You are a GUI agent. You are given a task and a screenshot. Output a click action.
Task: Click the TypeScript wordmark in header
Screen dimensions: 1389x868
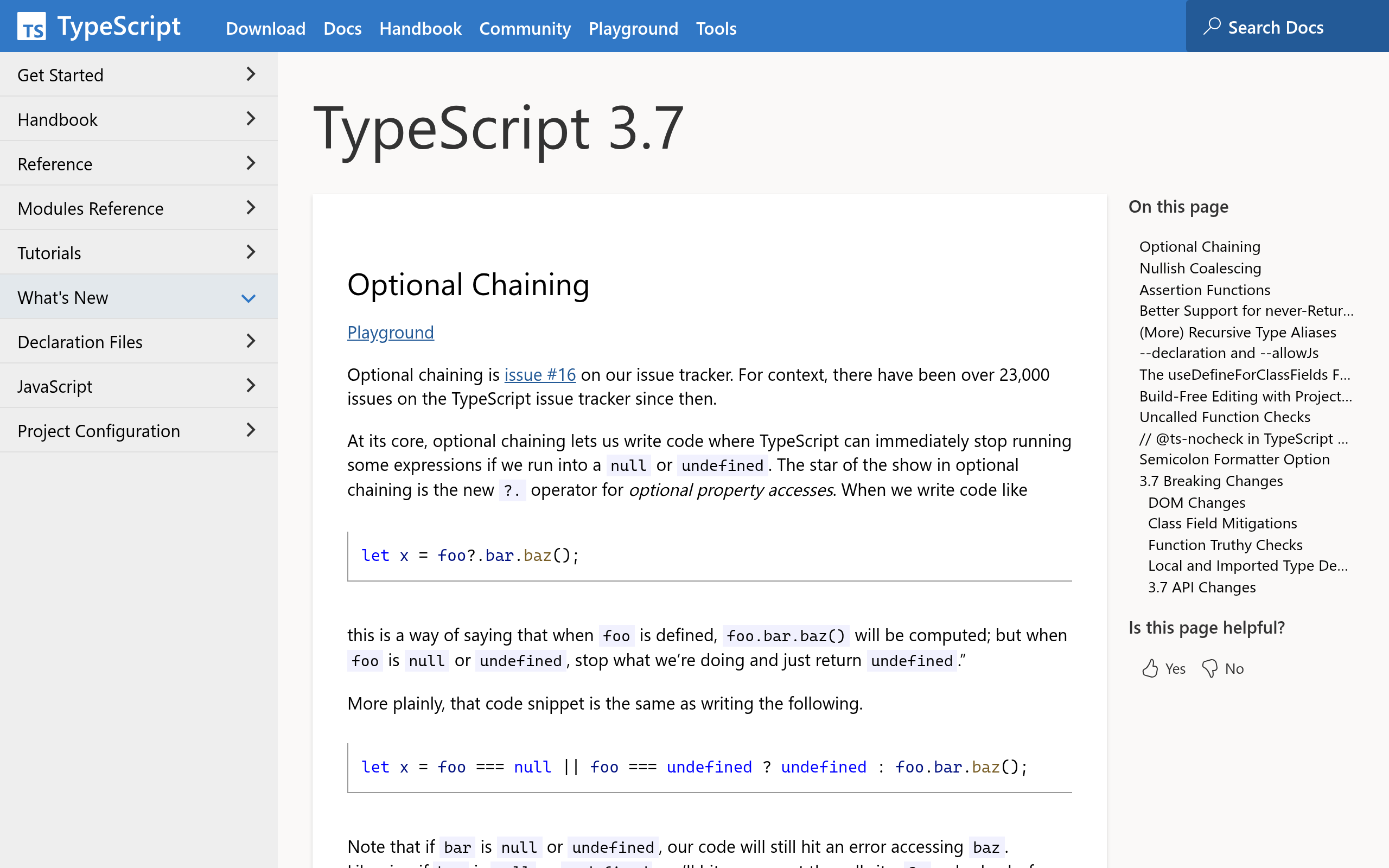click(119, 27)
